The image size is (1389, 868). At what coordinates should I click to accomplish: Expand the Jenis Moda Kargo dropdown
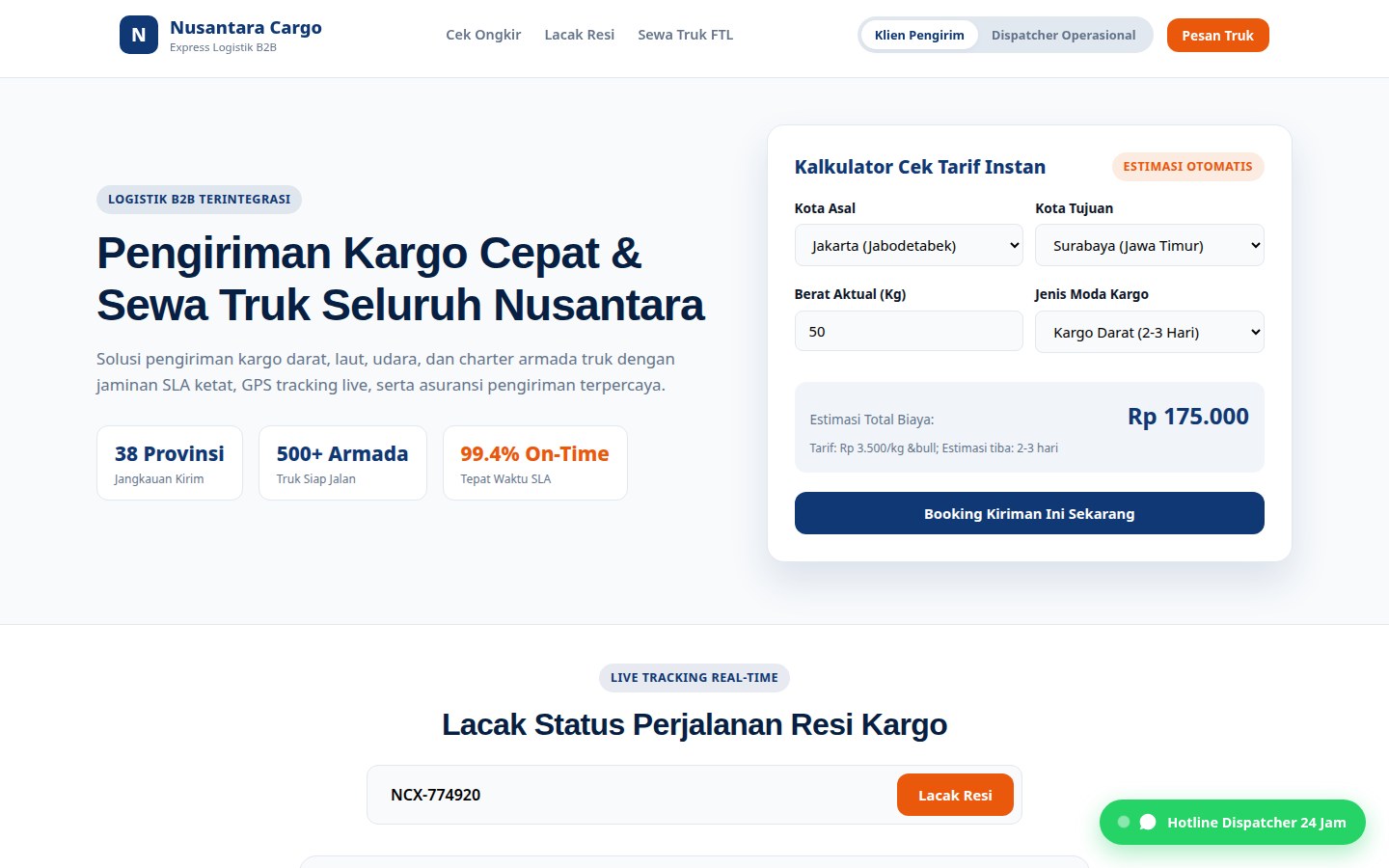click(x=1149, y=332)
